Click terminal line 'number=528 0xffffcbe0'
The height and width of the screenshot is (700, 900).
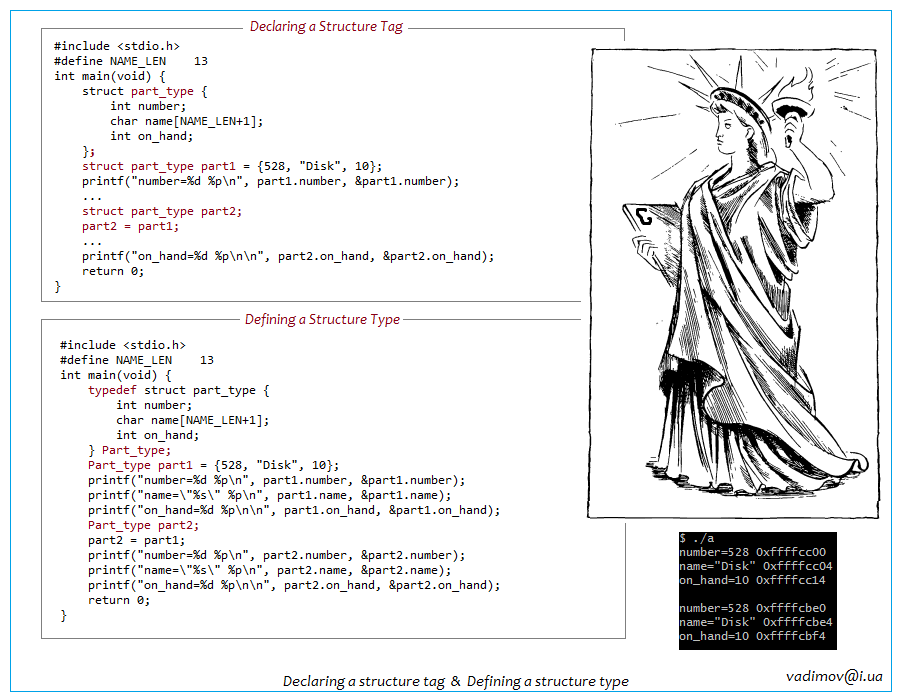point(752,608)
